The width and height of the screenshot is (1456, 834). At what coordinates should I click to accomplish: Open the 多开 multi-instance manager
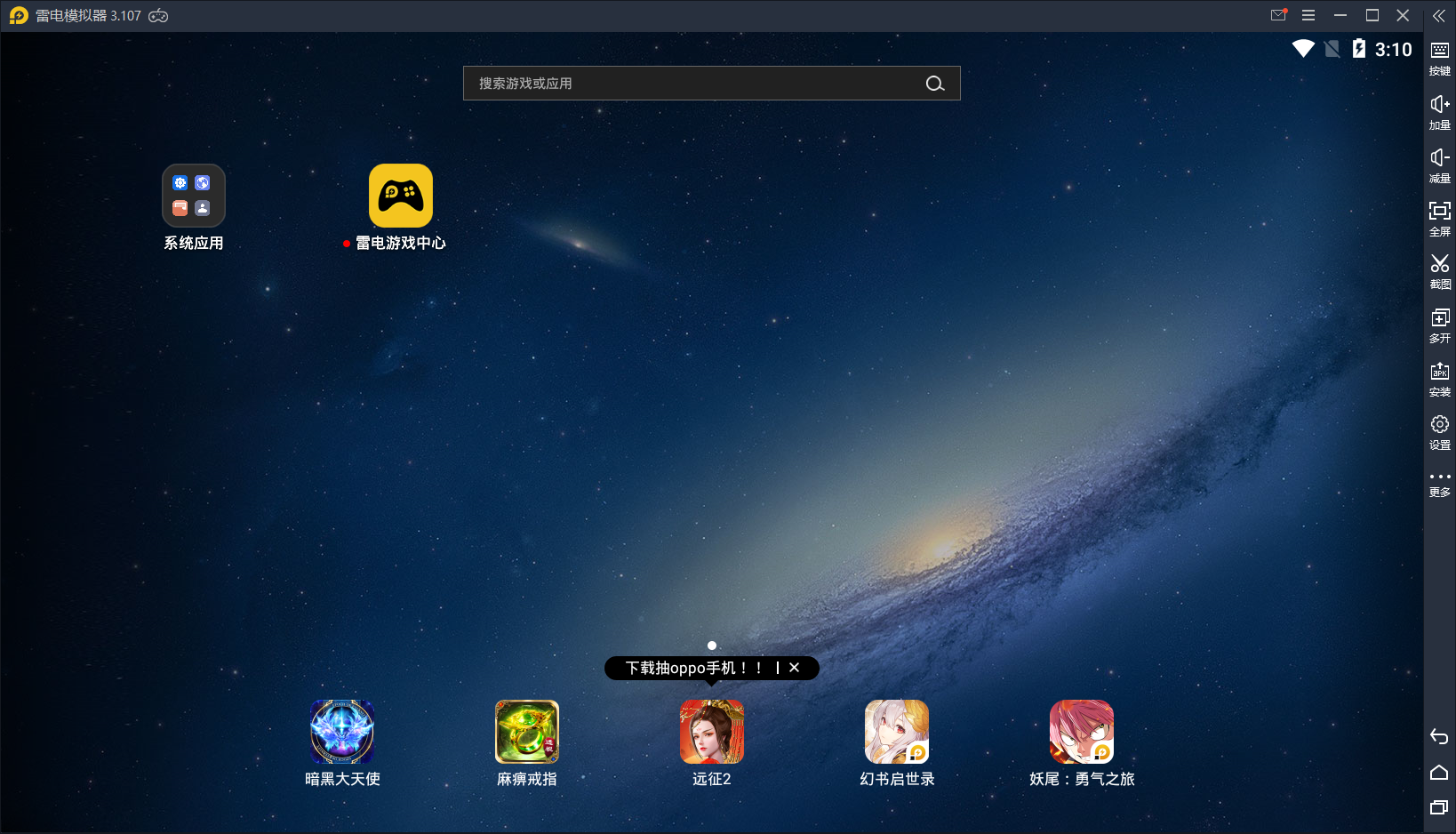(1440, 325)
